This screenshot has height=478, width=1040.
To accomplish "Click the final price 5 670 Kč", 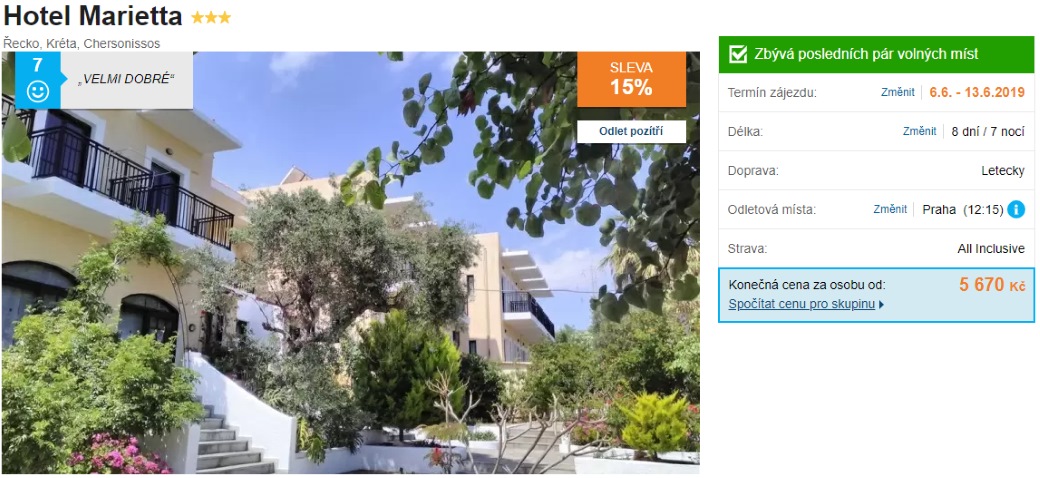I will pos(992,285).
